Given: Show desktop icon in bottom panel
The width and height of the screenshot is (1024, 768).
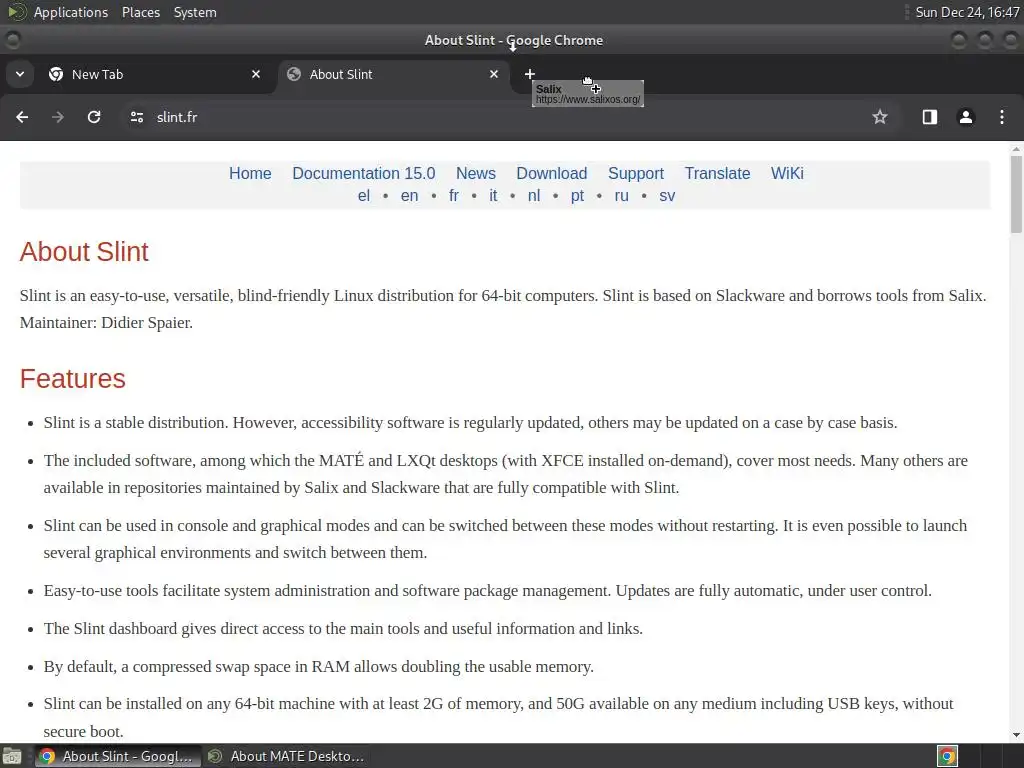Looking at the screenshot, I should tap(12, 756).
